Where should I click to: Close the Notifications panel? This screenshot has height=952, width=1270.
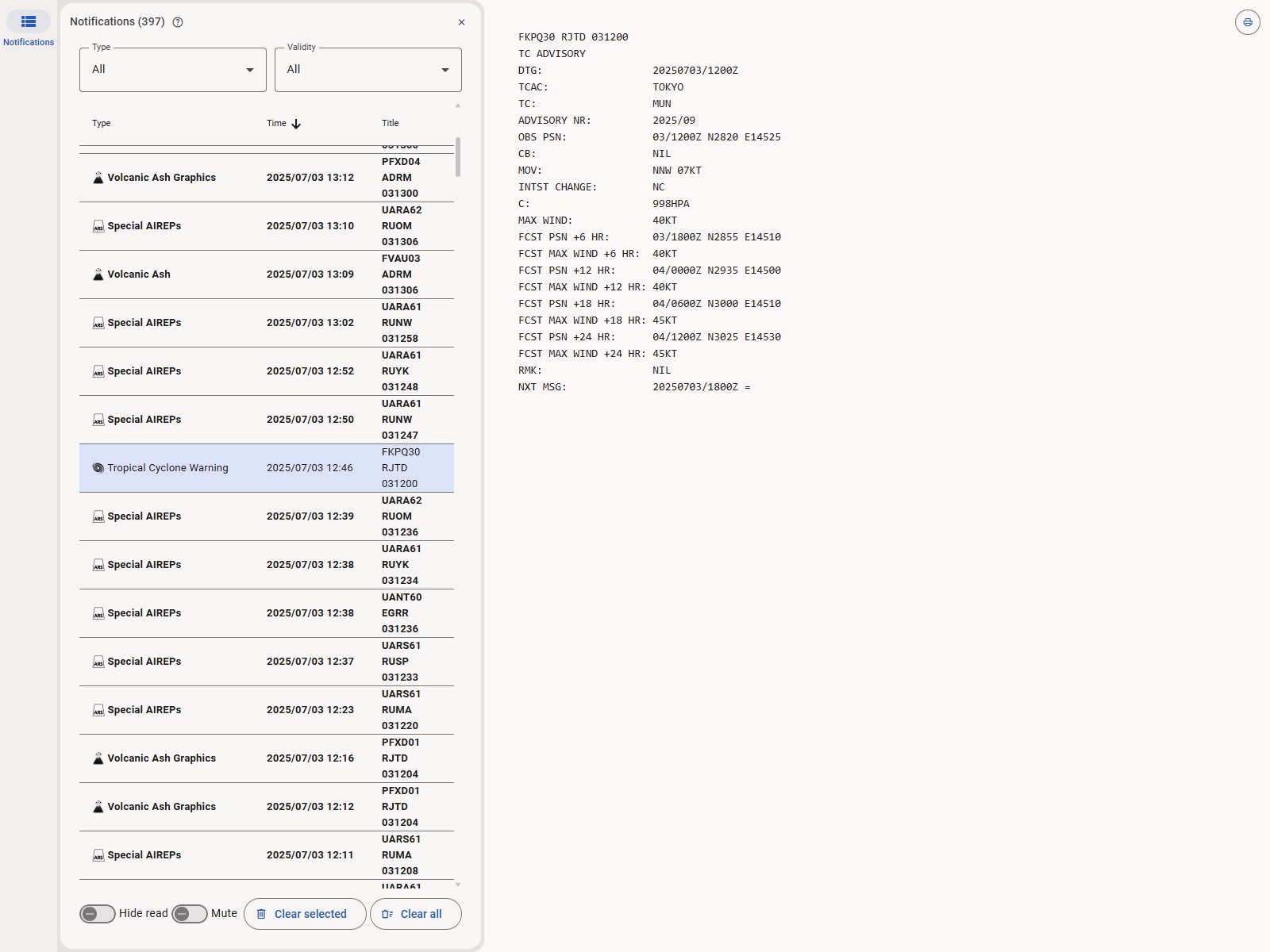point(461,22)
